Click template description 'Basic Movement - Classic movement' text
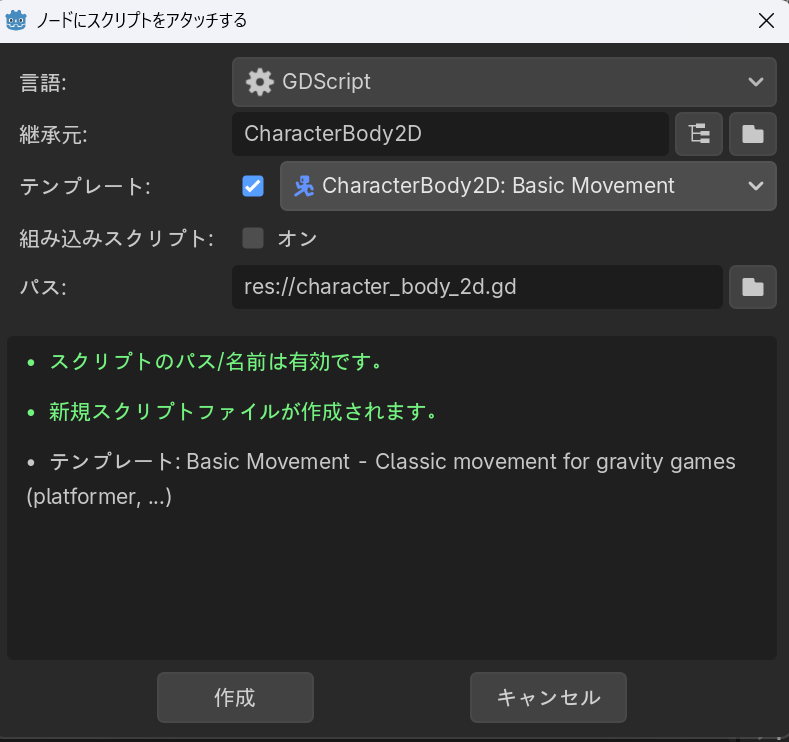 (x=381, y=478)
